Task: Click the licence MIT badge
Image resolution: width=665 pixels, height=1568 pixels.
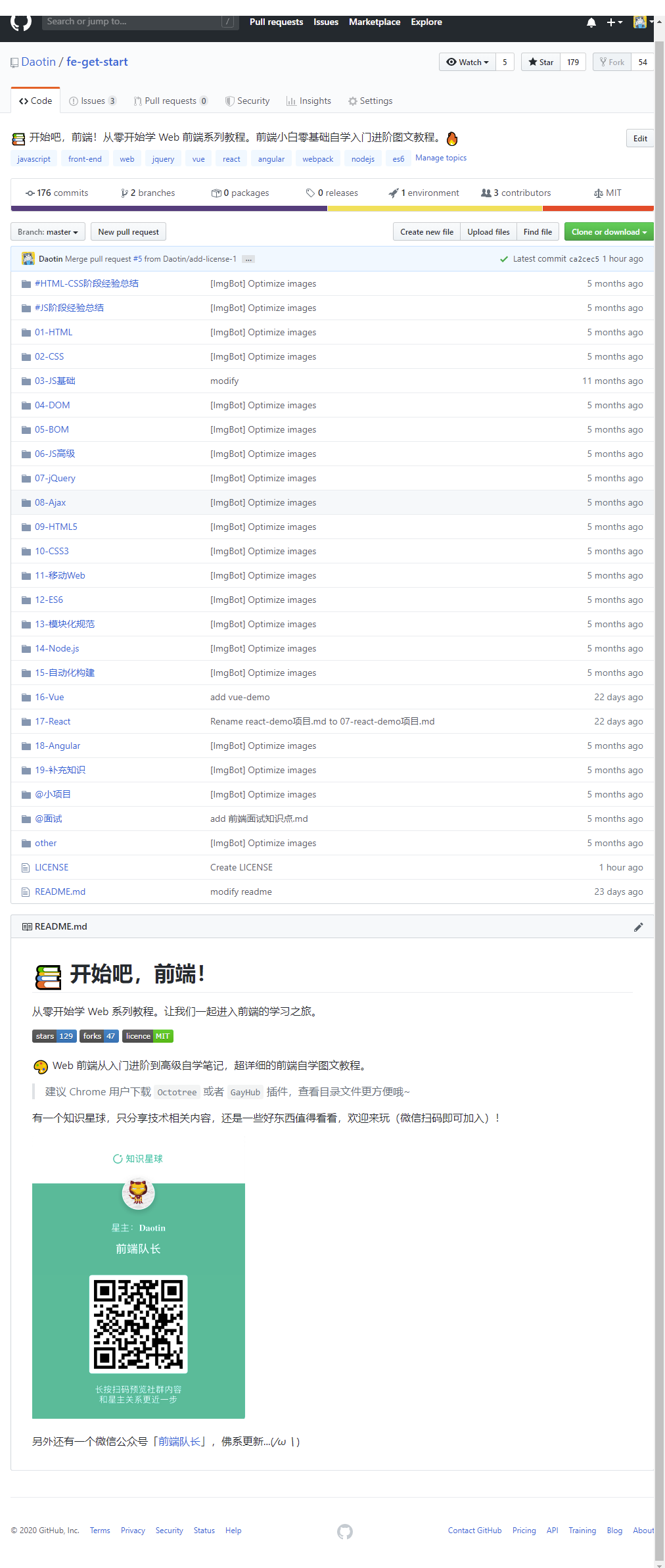Action: 148,1036
